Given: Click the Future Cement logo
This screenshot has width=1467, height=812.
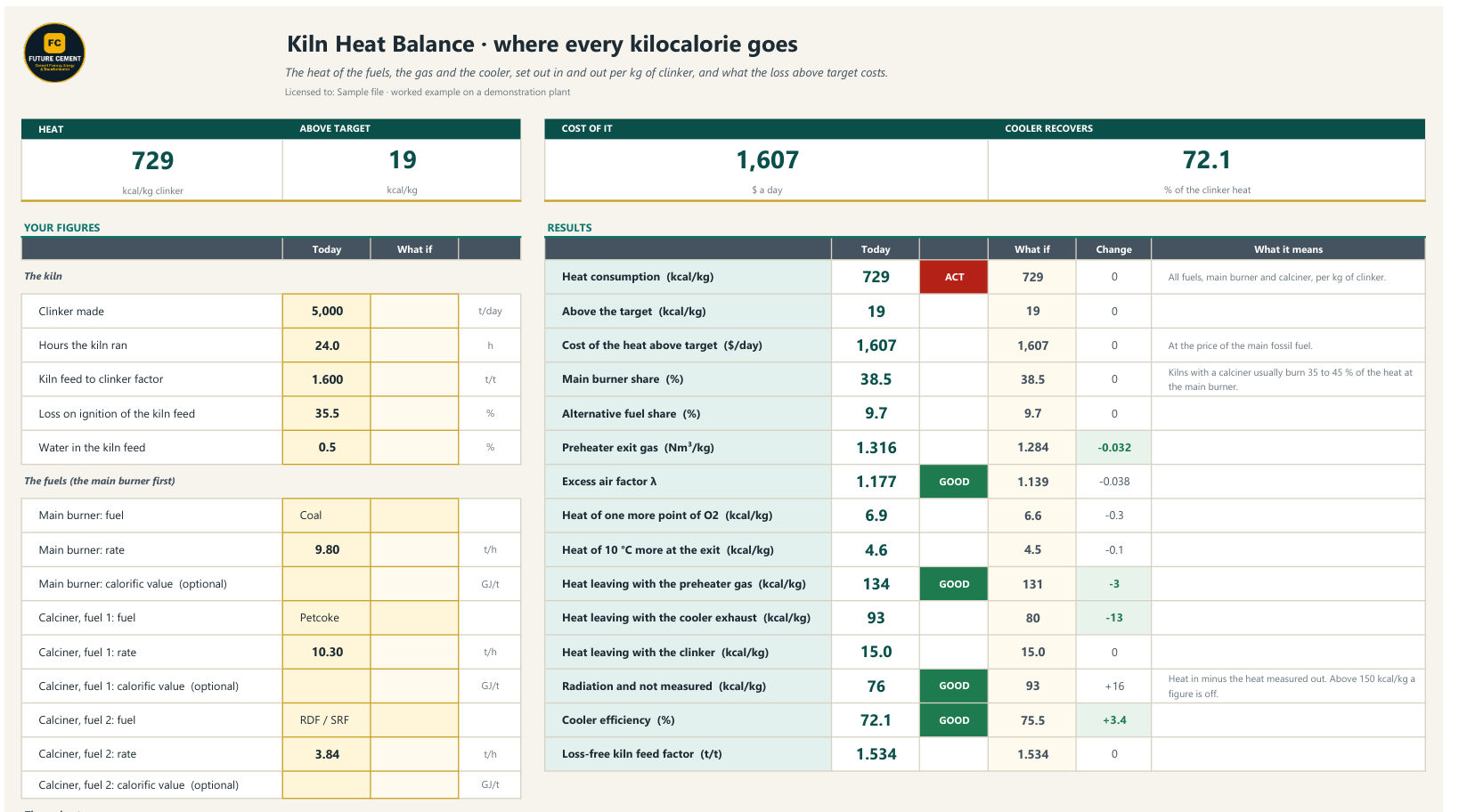Looking at the screenshot, I should (x=54, y=53).
